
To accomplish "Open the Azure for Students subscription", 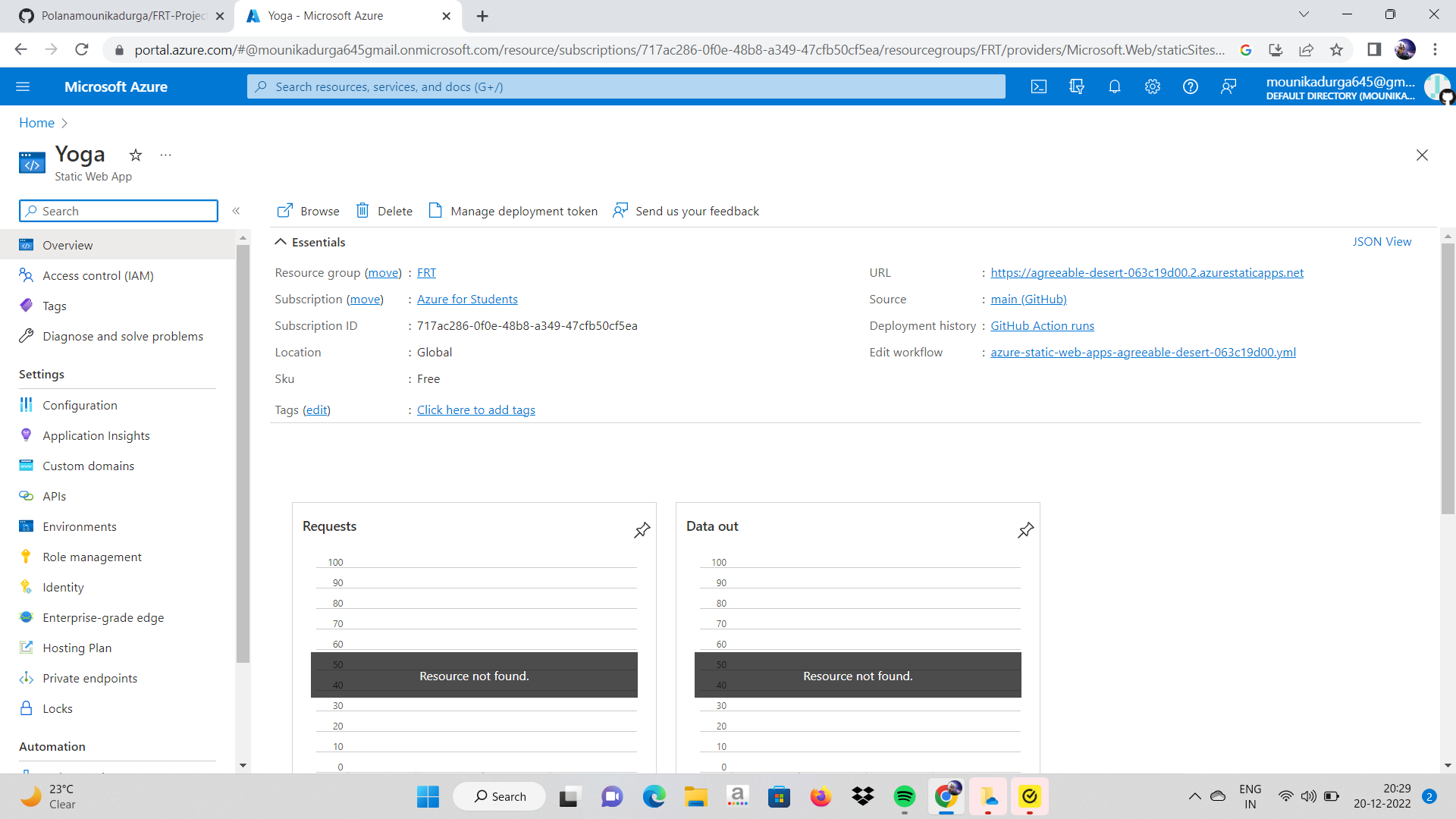I will (467, 299).
